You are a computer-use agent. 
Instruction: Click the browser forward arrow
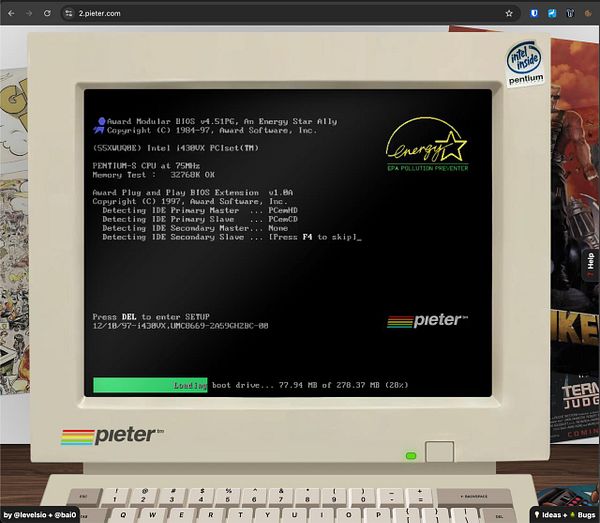(29, 13)
